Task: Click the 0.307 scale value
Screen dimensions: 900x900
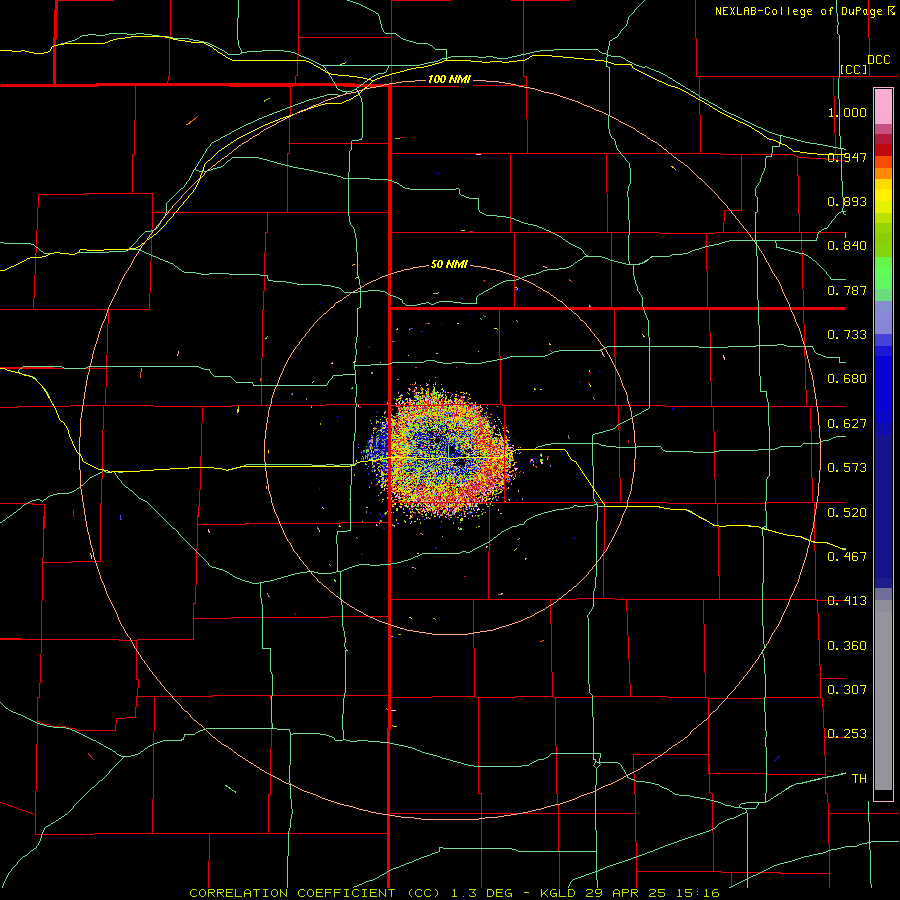Action: click(x=847, y=689)
